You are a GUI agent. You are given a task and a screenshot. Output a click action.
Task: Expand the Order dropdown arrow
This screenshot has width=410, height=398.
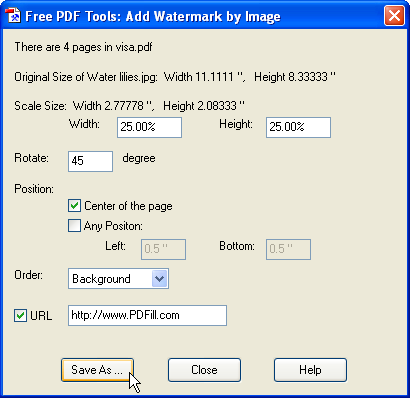tap(159, 279)
